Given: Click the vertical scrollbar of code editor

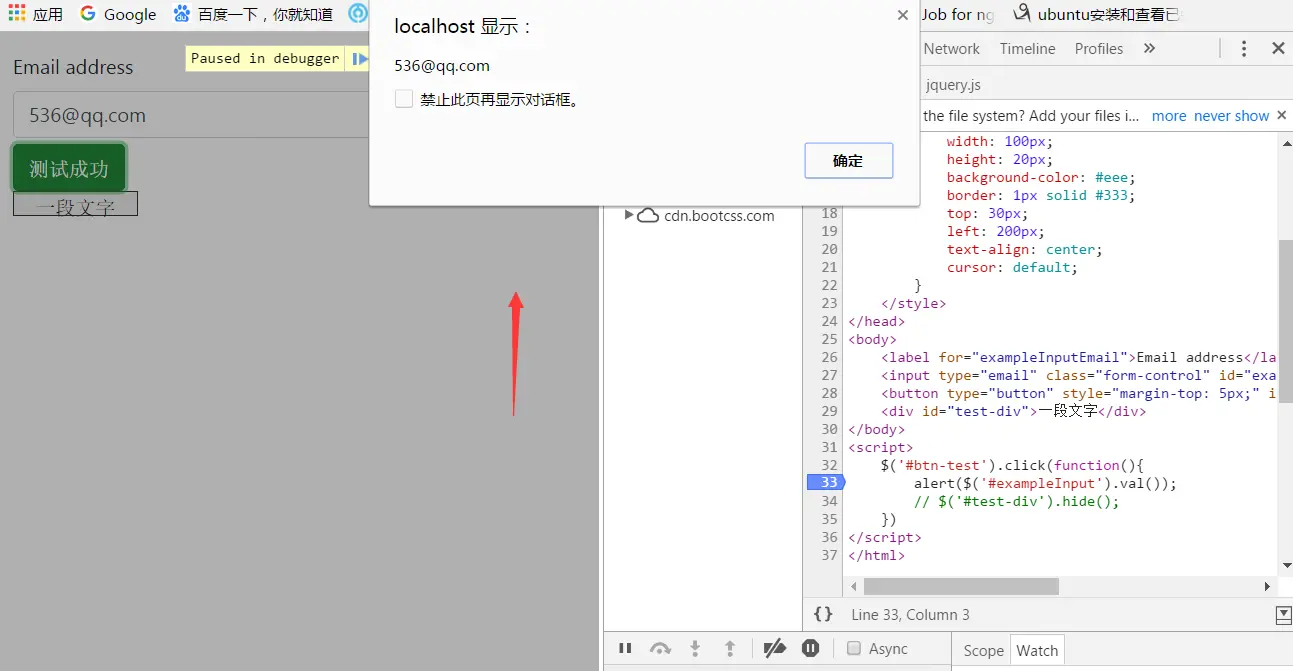Looking at the screenshot, I should click(x=1285, y=320).
